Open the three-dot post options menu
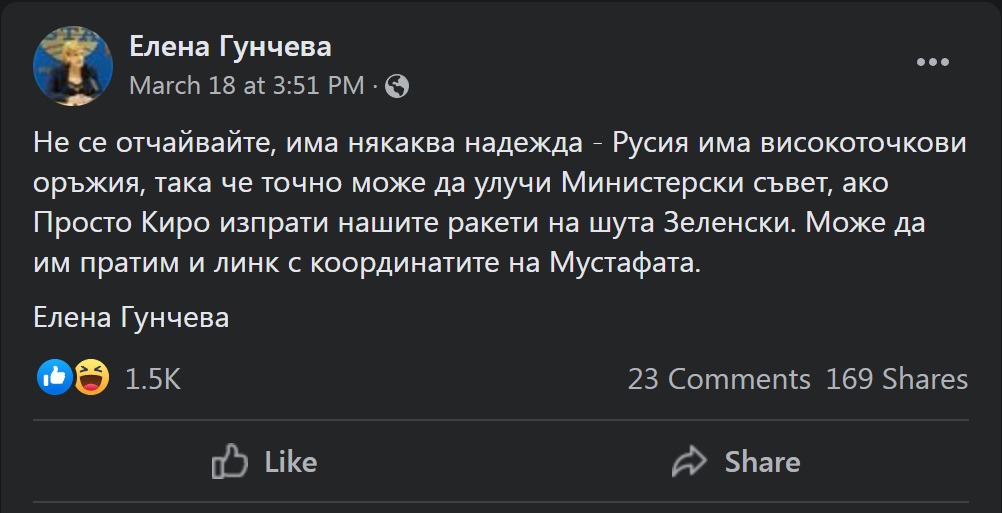1002x513 pixels. (932, 62)
